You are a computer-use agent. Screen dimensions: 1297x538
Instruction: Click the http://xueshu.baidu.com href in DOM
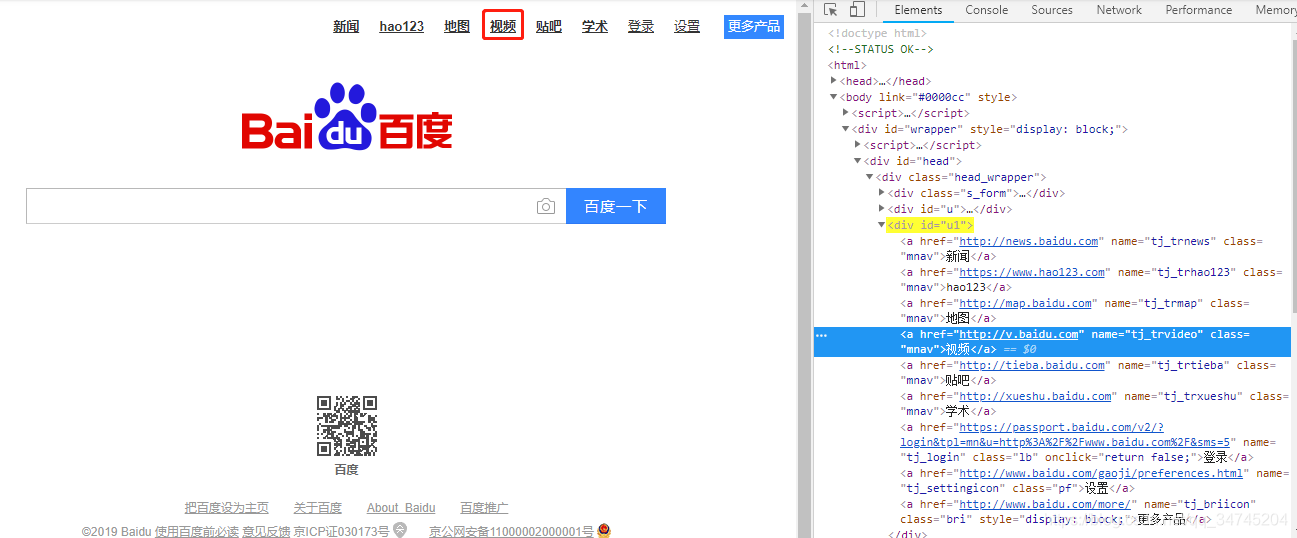pyautogui.click(x=1035, y=396)
